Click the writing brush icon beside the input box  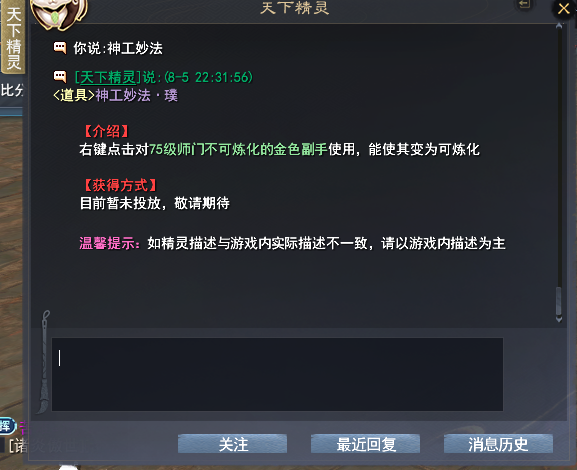[x=43, y=362]
